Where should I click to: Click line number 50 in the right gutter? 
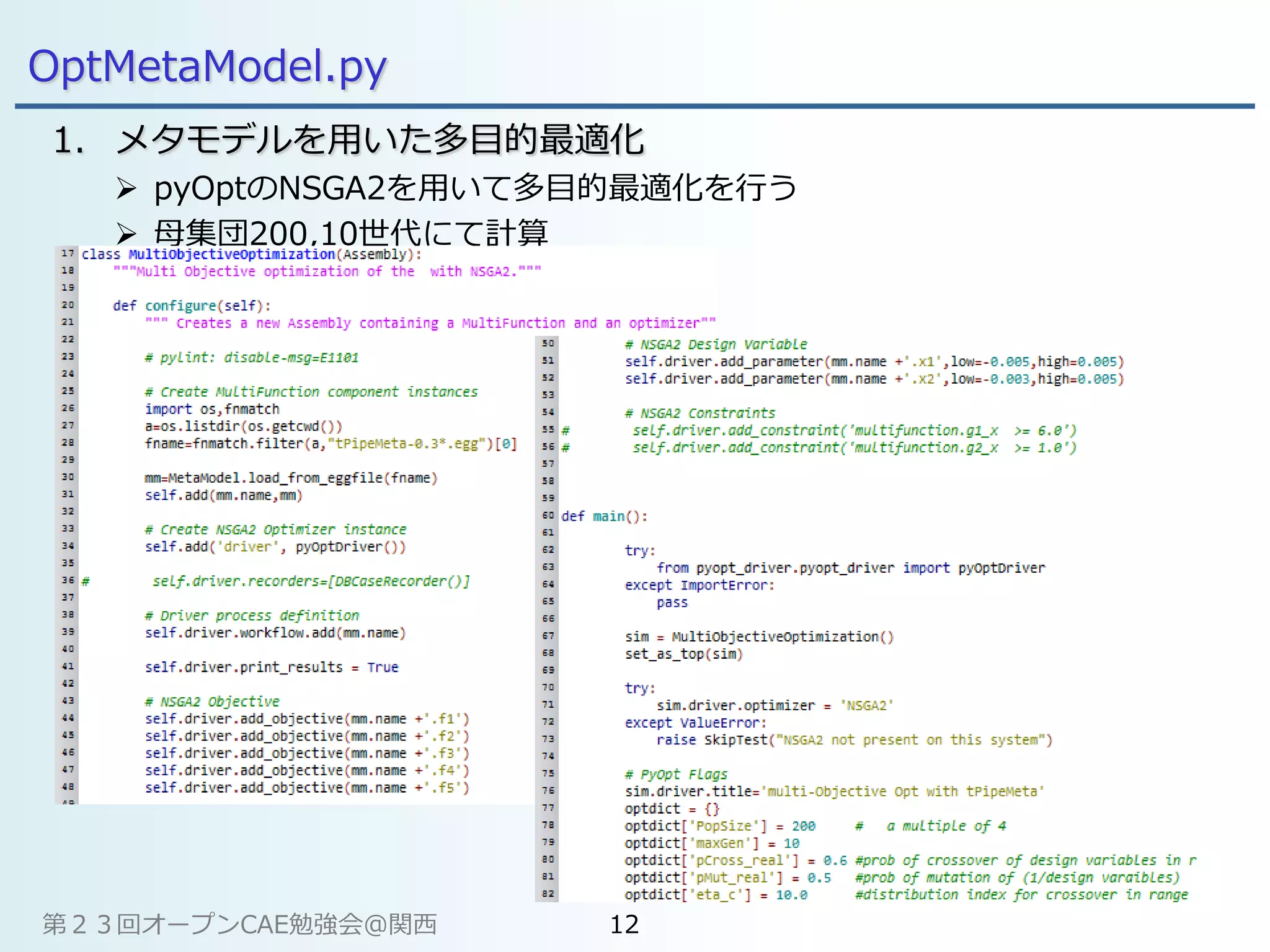(548, 343)
